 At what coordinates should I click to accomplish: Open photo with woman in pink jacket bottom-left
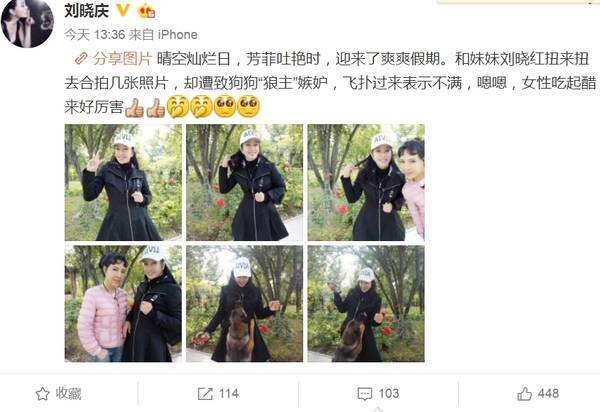coord(123,304)
